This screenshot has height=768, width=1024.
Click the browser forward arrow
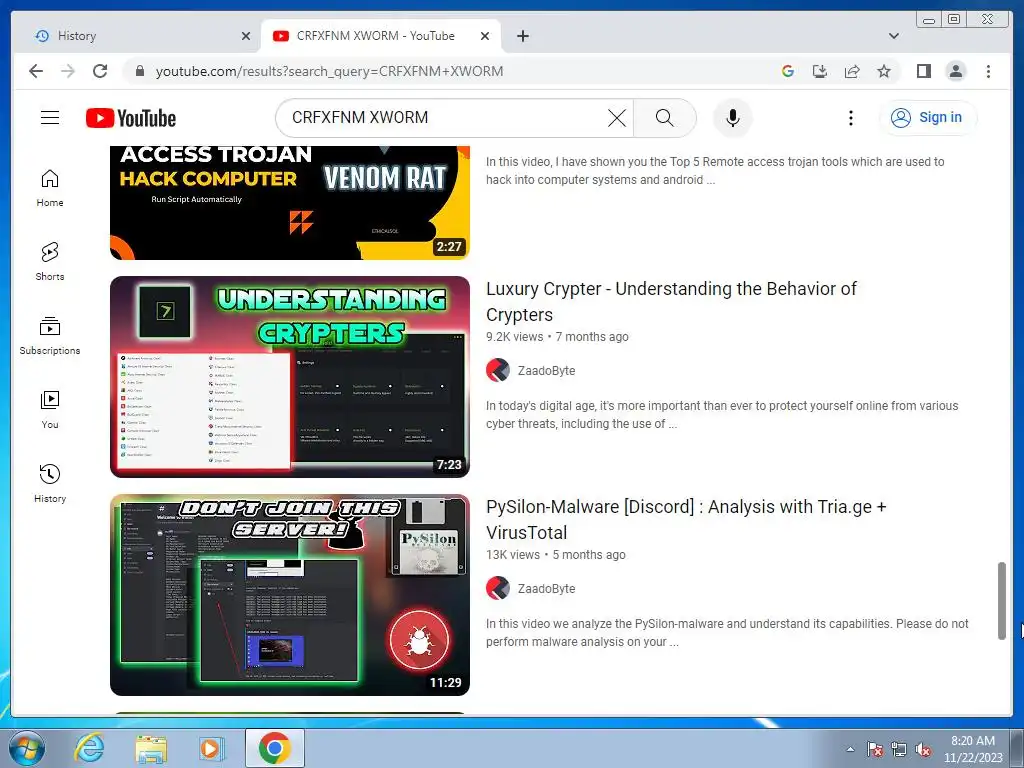(68, 71)
